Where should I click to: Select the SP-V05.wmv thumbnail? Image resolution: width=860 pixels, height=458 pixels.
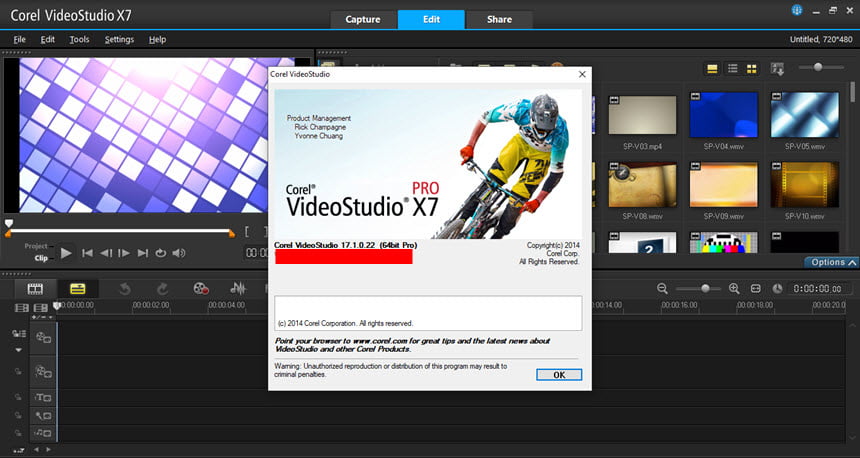805,115
